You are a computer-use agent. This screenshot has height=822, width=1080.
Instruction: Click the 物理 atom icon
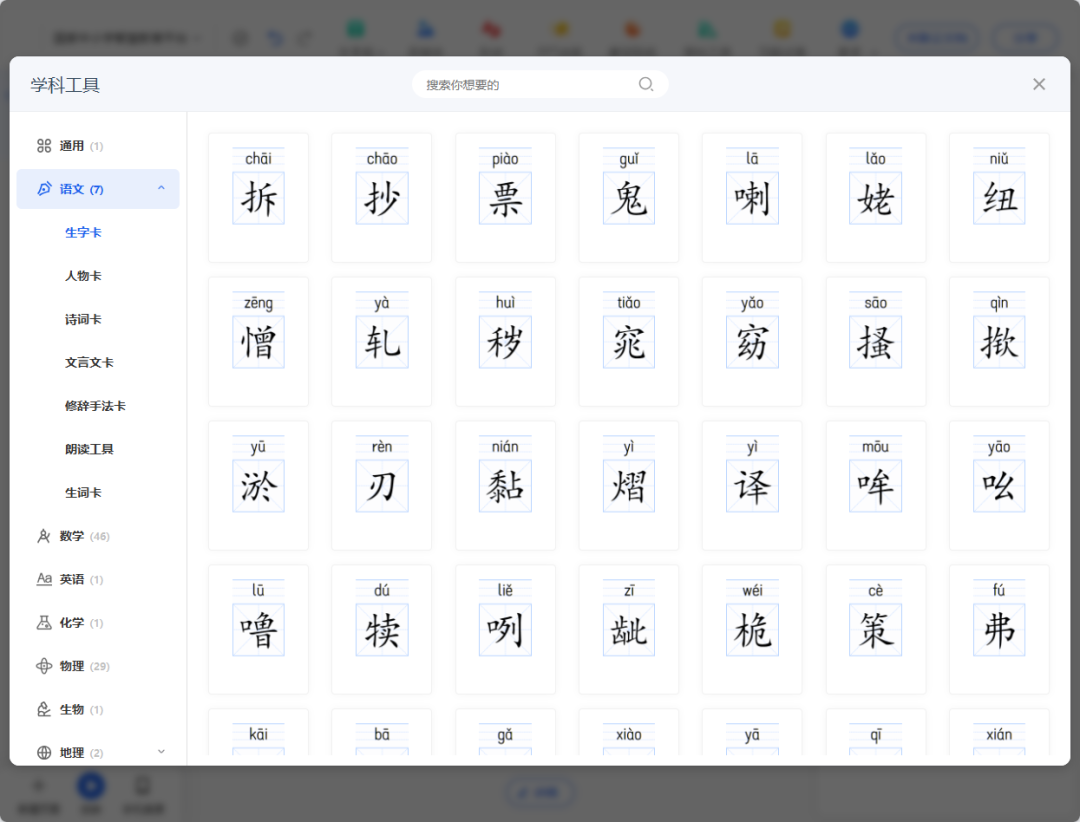point(44,666)
